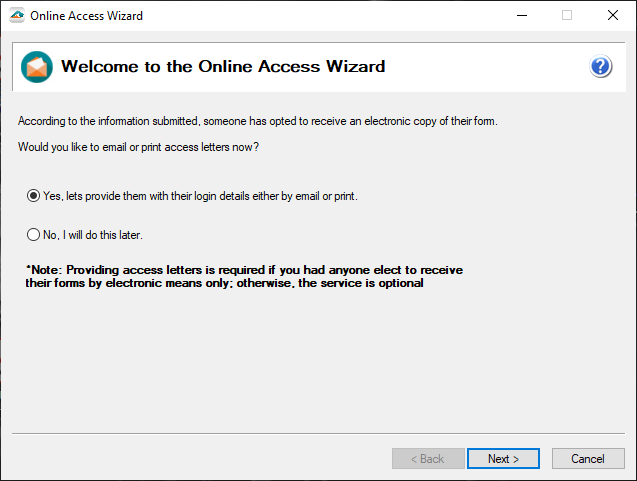Click the greyed-out maximize window button
The image size is (637, 481).
coord(566,15)
